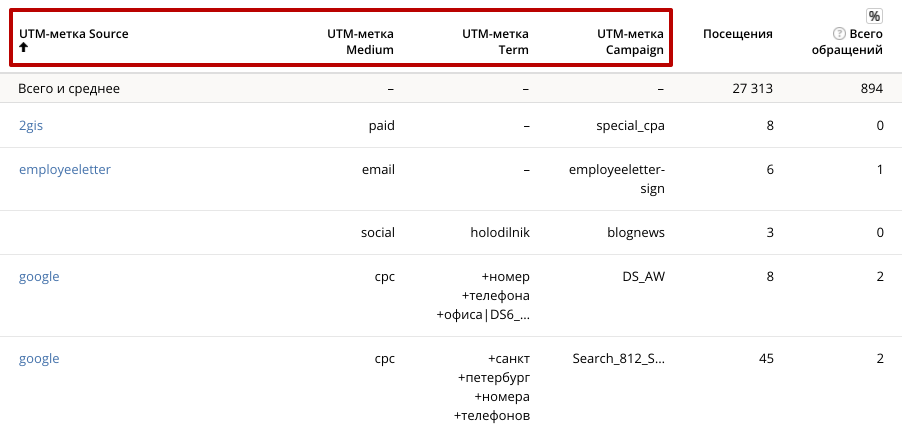
Task: Click the DS_AW campaign cell
Action: click(644, 277)
